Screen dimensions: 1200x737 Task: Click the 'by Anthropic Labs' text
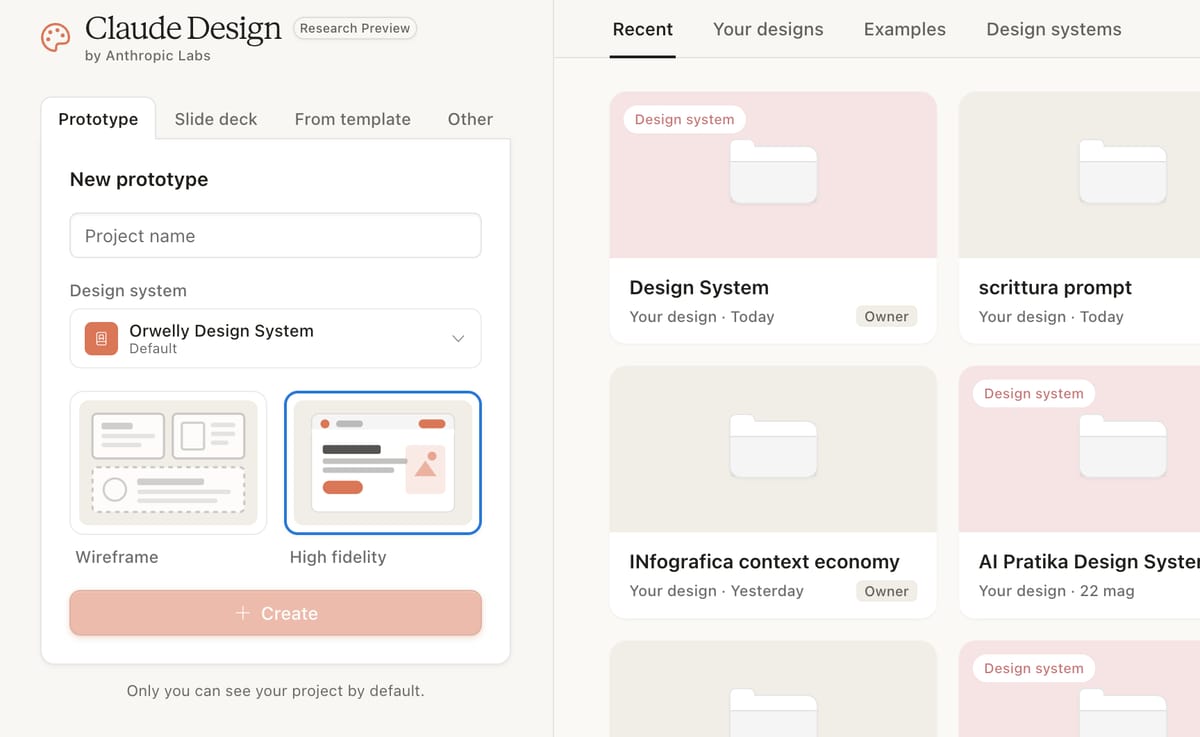[x=148, y=56]
